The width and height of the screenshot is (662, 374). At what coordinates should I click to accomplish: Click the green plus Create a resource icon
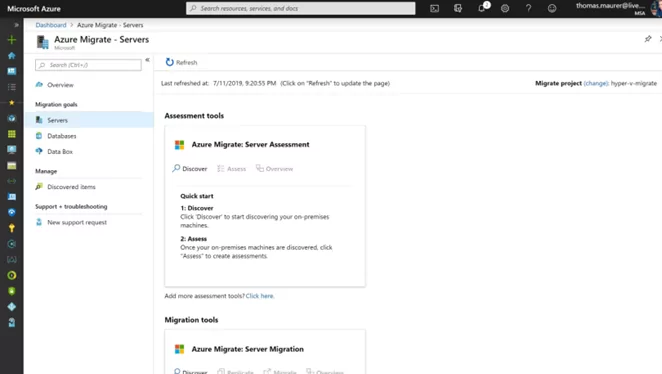12,40
